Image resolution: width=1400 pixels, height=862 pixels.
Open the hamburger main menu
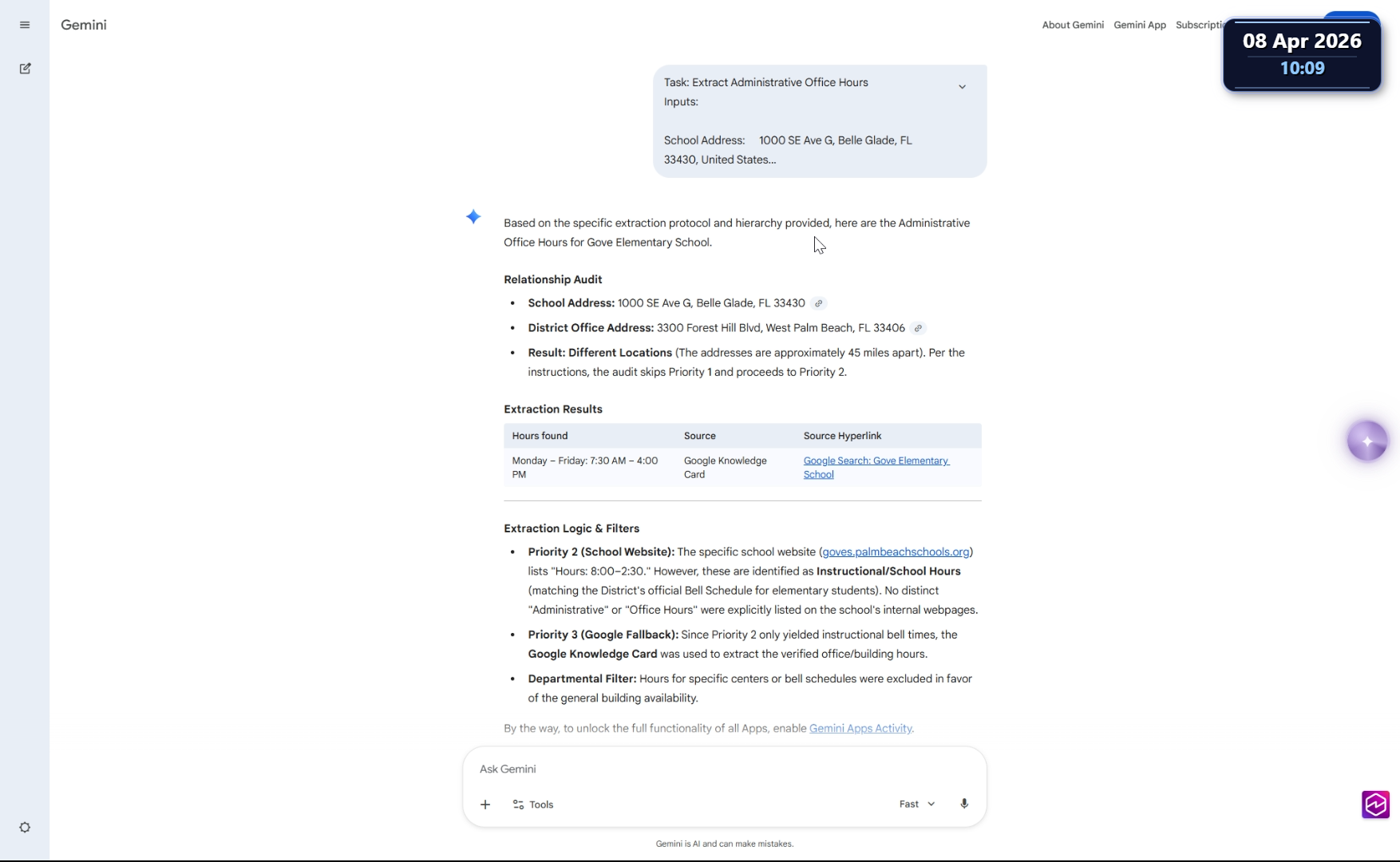click(25, 25)
